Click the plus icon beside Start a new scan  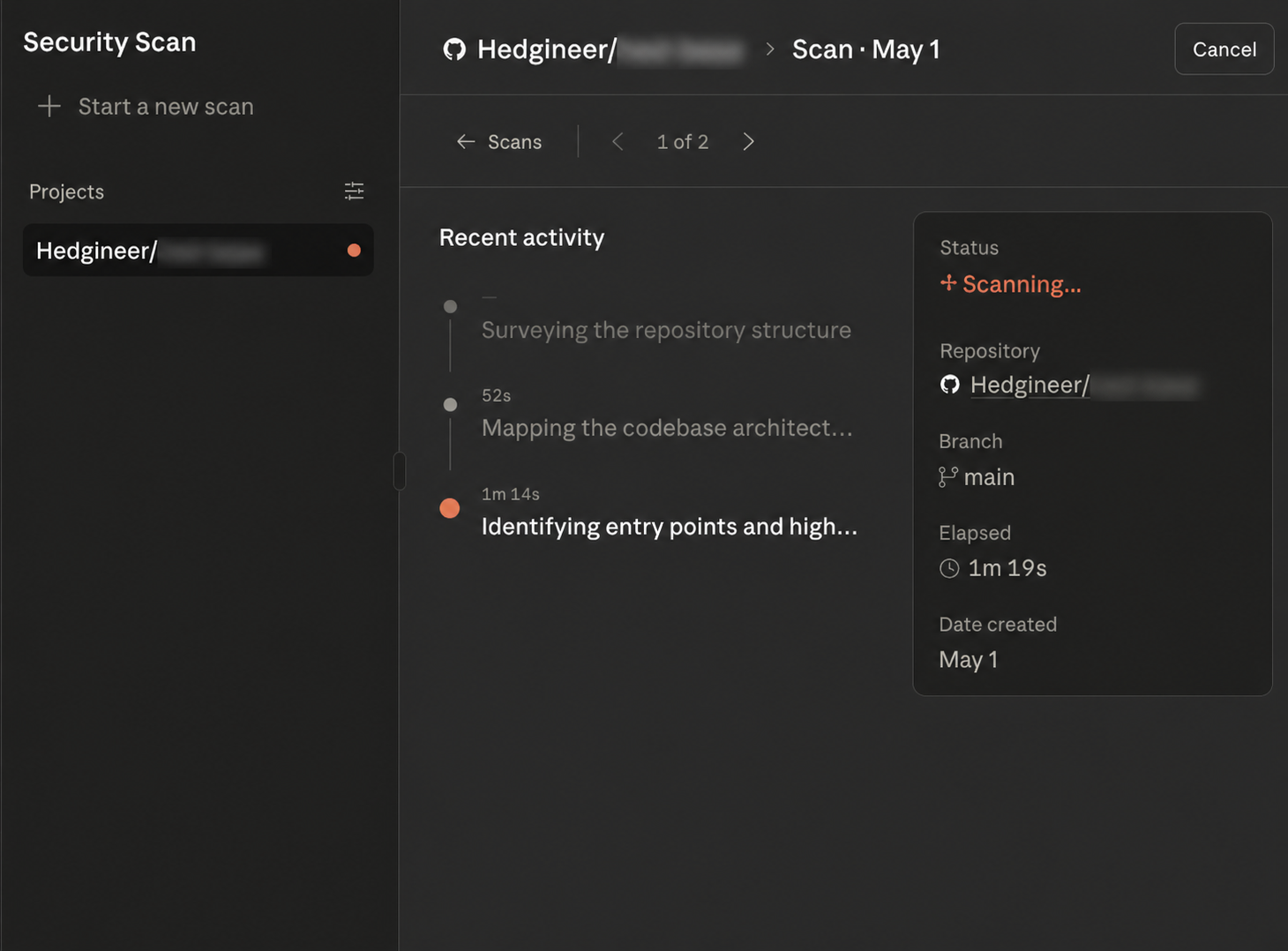click(49, 107)
